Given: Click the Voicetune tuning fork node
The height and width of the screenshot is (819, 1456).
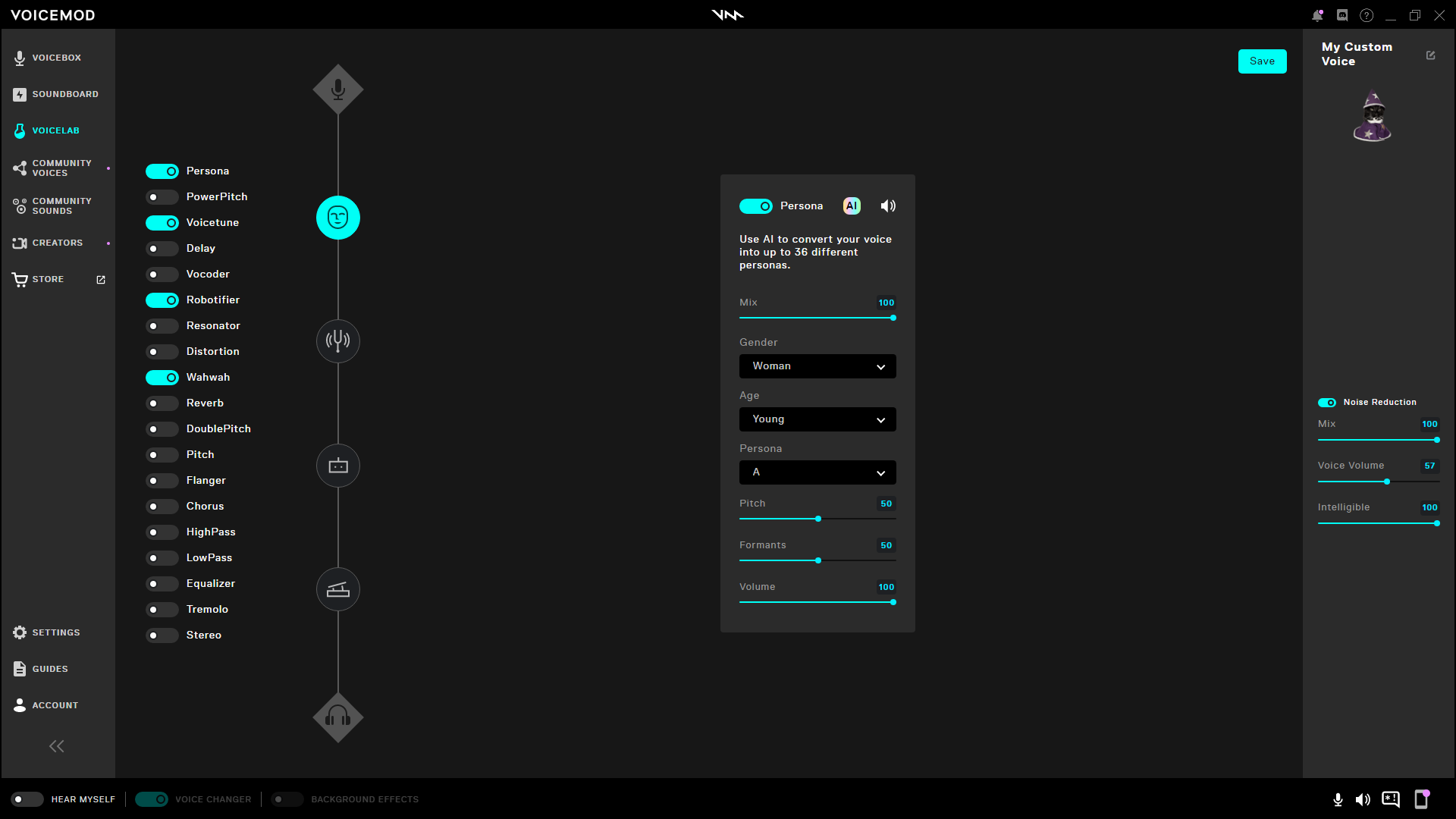Looking at the screenshot, I should coord(337,340).
